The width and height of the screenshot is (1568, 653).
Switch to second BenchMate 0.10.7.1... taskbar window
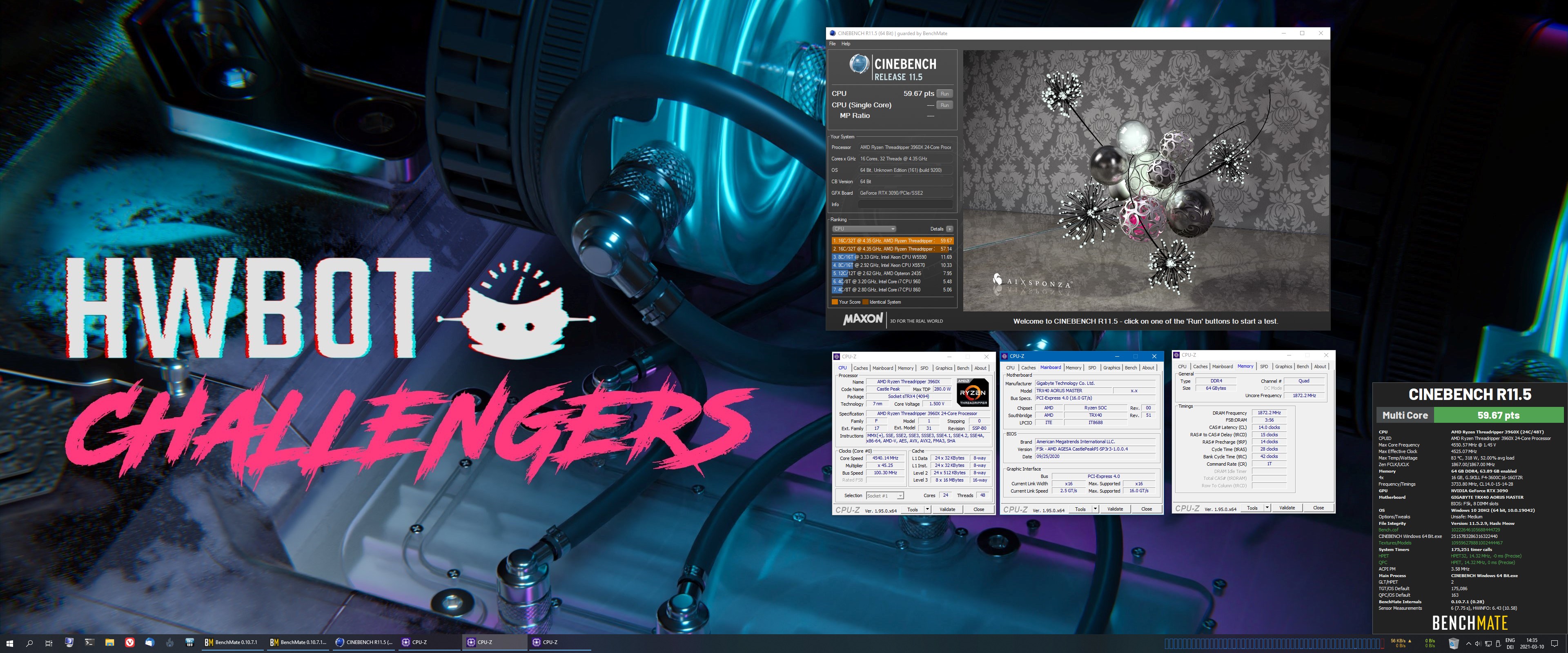pos(298,642)
